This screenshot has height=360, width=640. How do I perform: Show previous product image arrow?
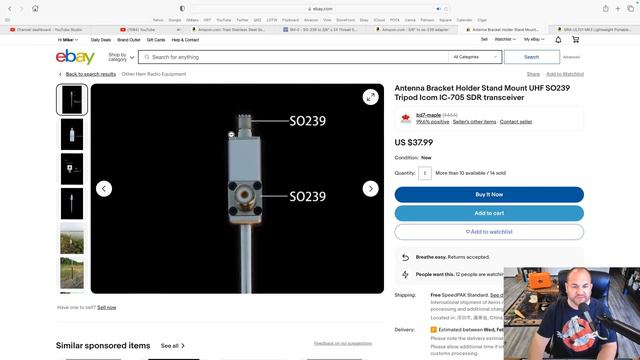pyautogui.click(x=104, y=189)
